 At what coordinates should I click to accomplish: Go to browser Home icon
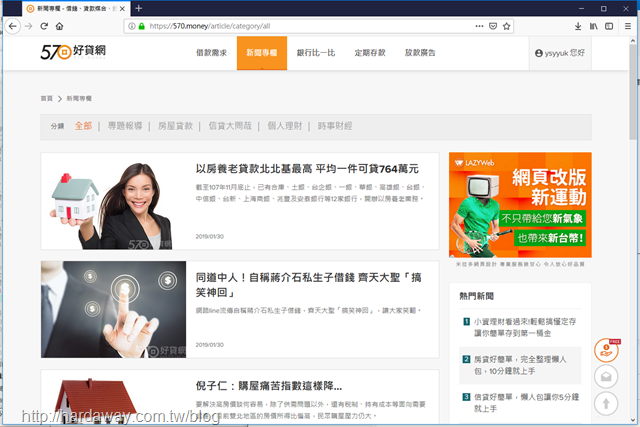[60, 26]
